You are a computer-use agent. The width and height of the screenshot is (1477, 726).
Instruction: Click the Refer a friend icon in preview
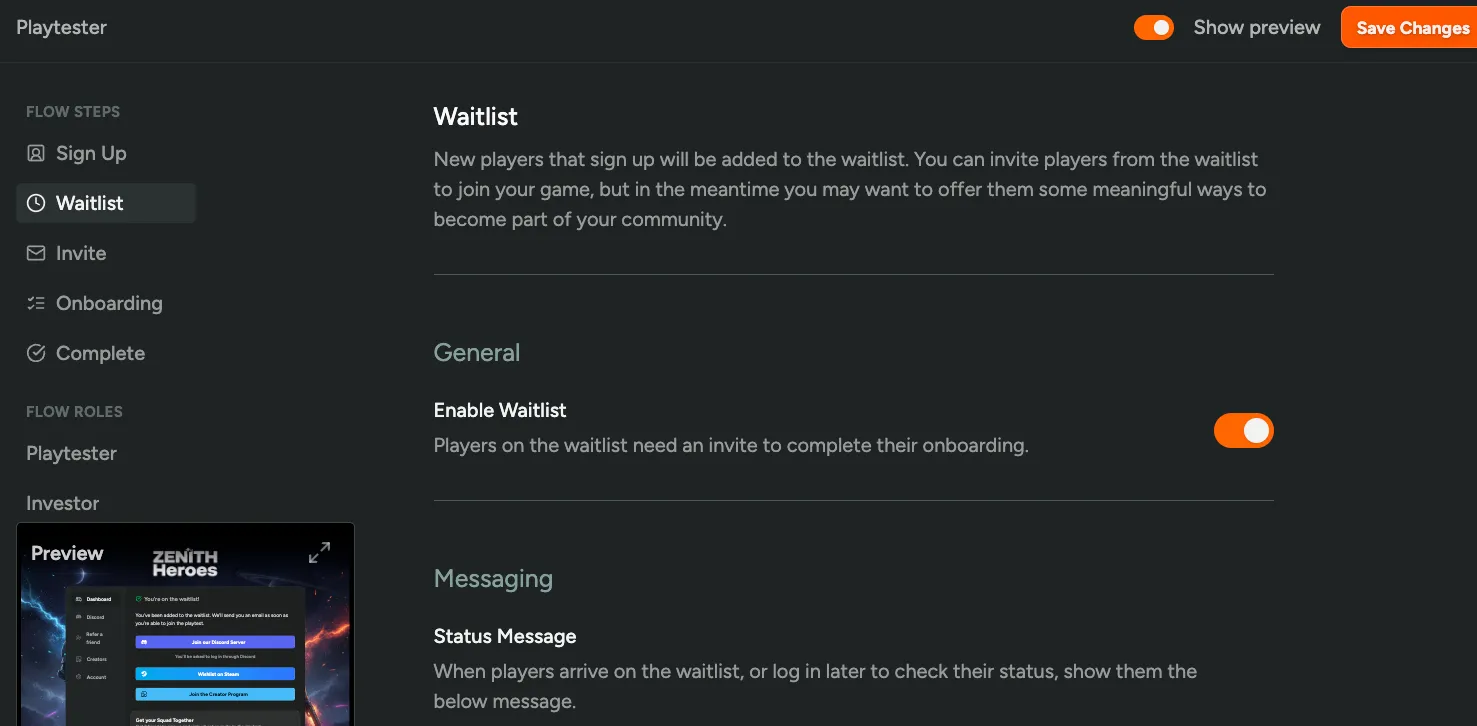click(x=78, y=637)
